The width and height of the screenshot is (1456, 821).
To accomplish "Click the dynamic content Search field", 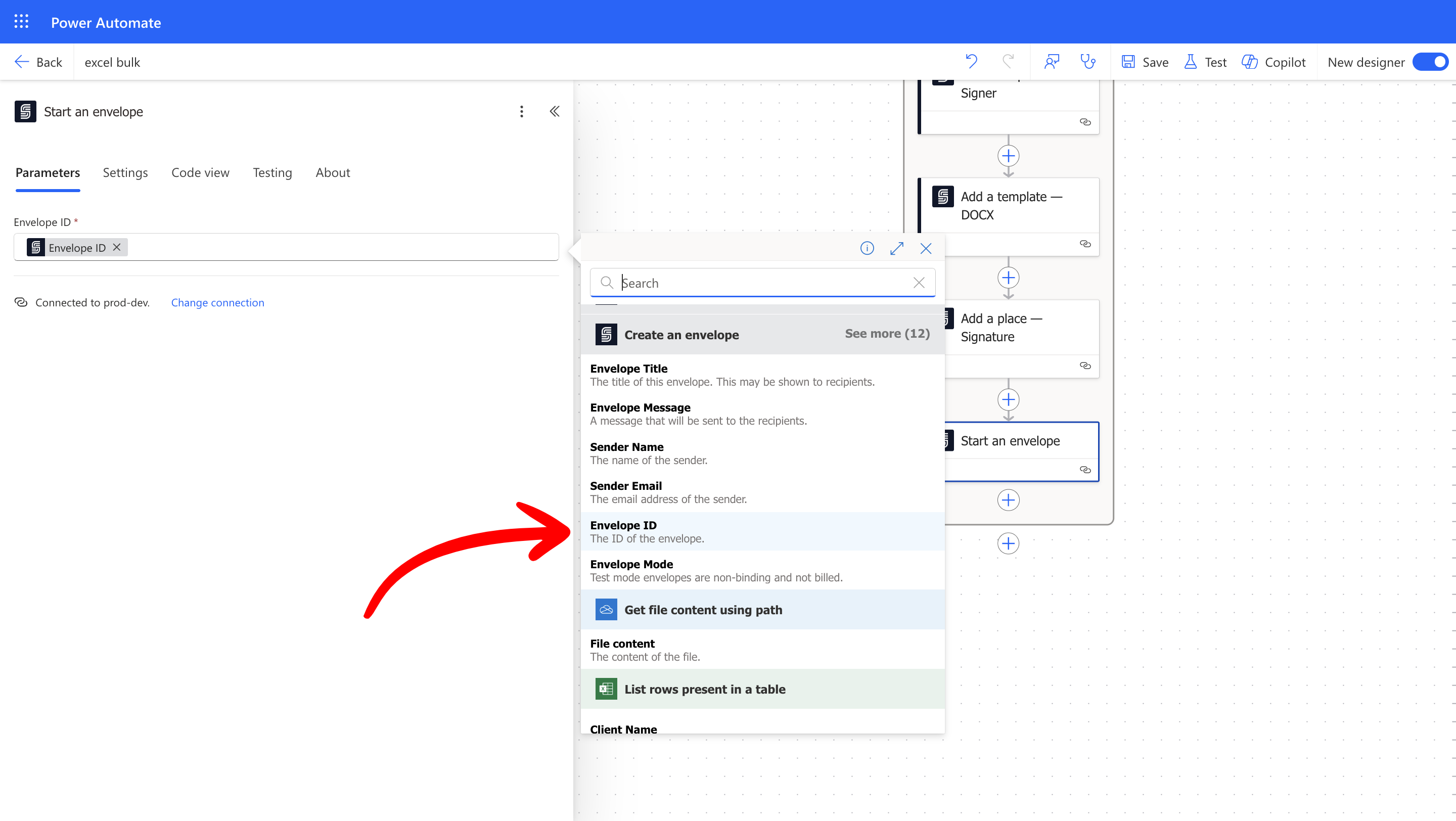I will [757, 283].
